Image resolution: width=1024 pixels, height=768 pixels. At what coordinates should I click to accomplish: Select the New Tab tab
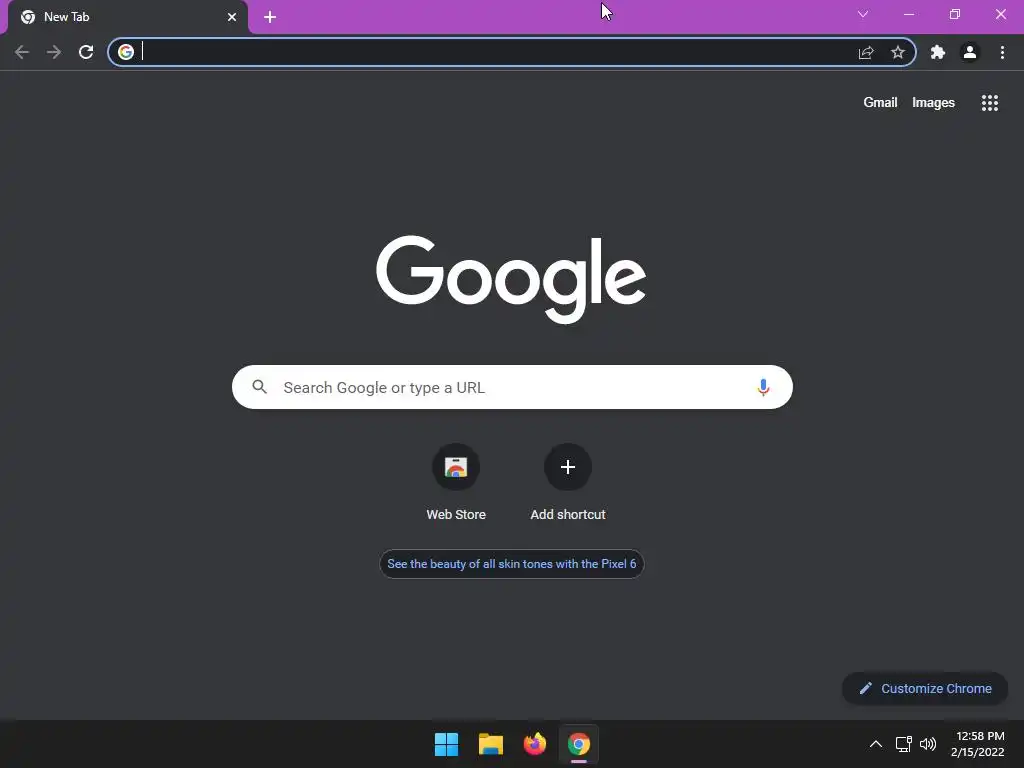point(128,17)
